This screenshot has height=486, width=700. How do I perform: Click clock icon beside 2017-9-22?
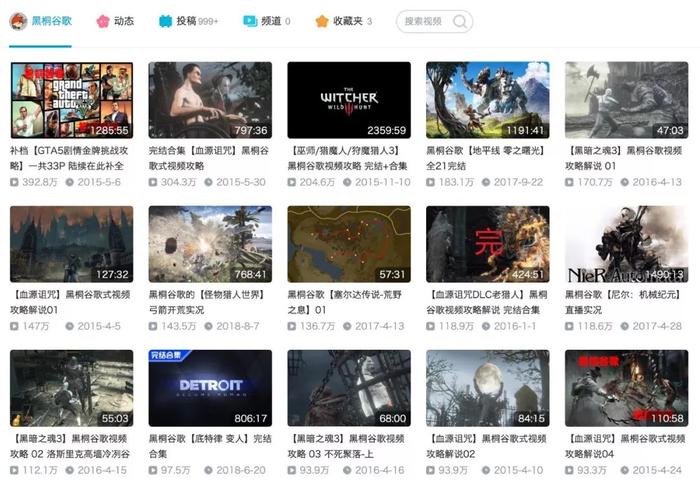(x=486, y=182)
